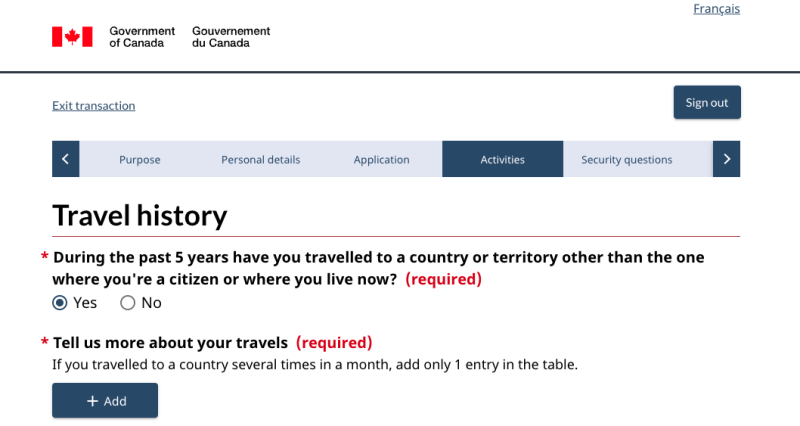Screen dimensions: 800x426
Task: Click the Travel history heading
Action: click(140, 215)
